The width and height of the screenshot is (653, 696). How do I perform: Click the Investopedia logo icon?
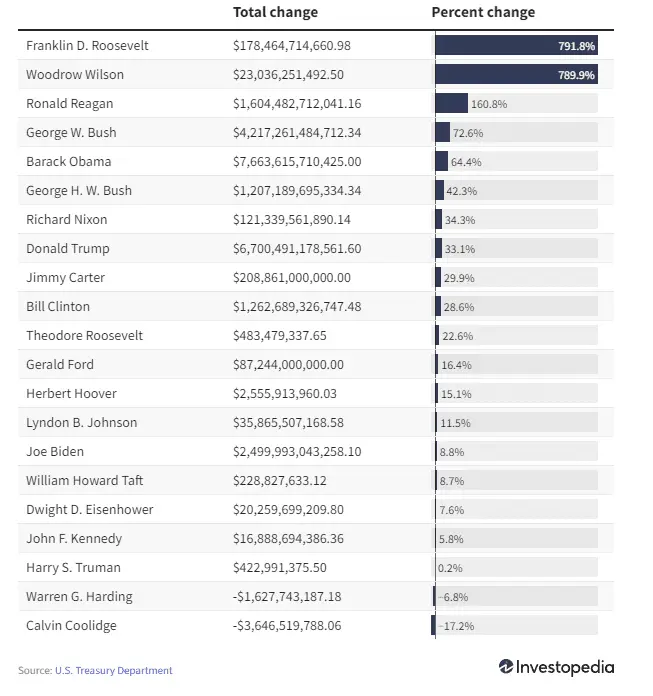pyautogui.click(x=507, y=667)
